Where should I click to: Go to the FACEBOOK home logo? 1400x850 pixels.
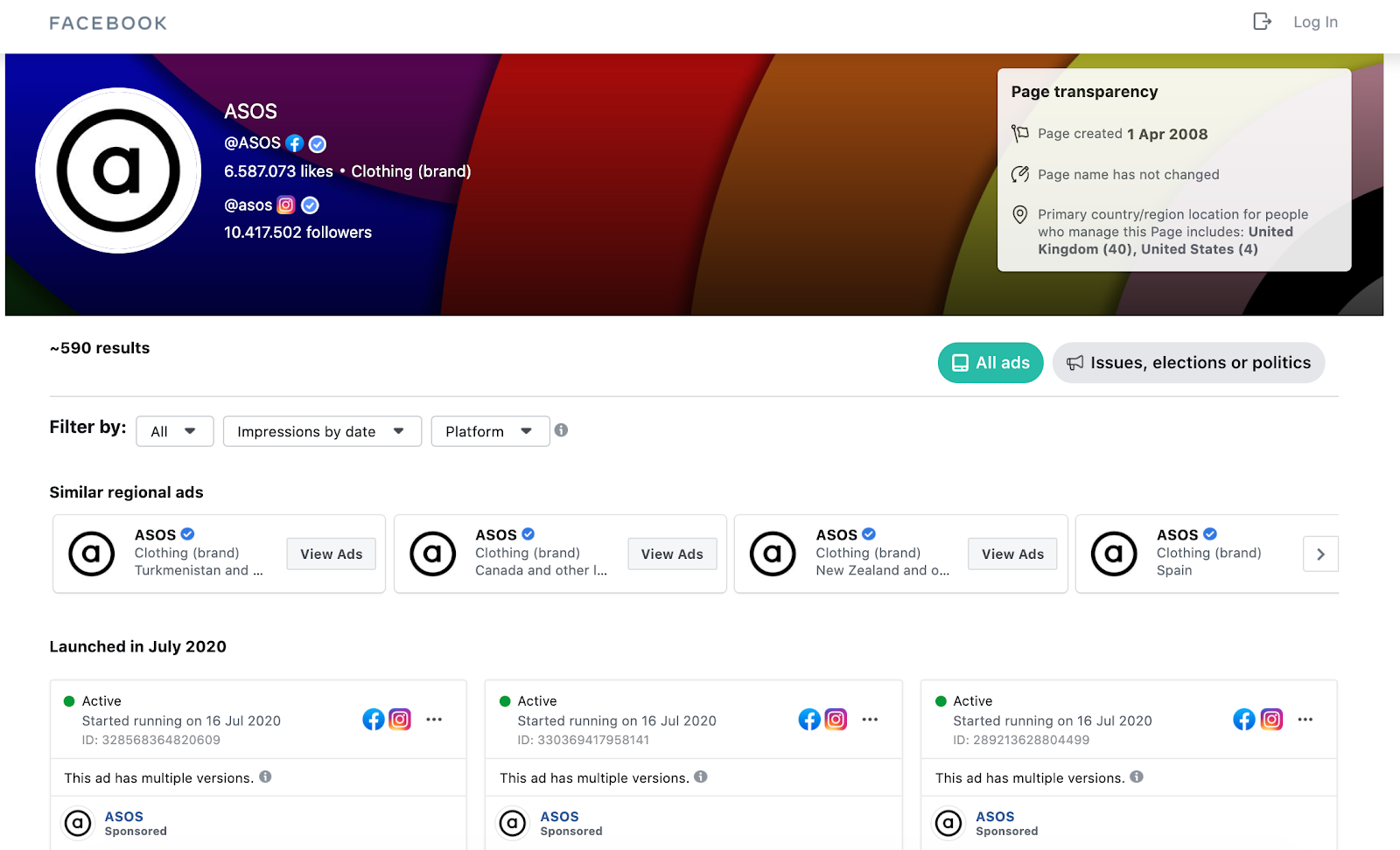coord(108,24)
